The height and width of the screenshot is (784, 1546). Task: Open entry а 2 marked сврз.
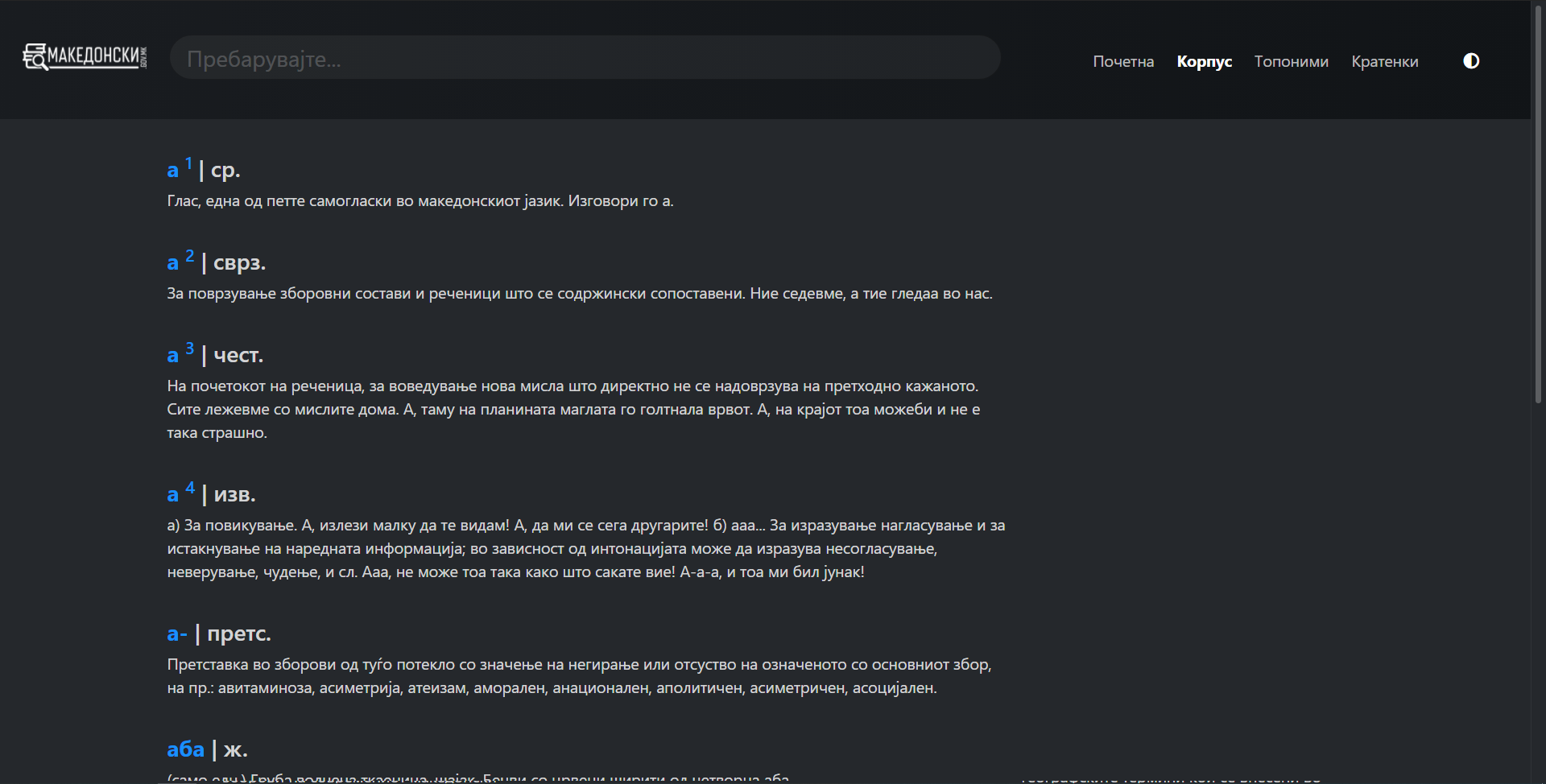(173, 262)
